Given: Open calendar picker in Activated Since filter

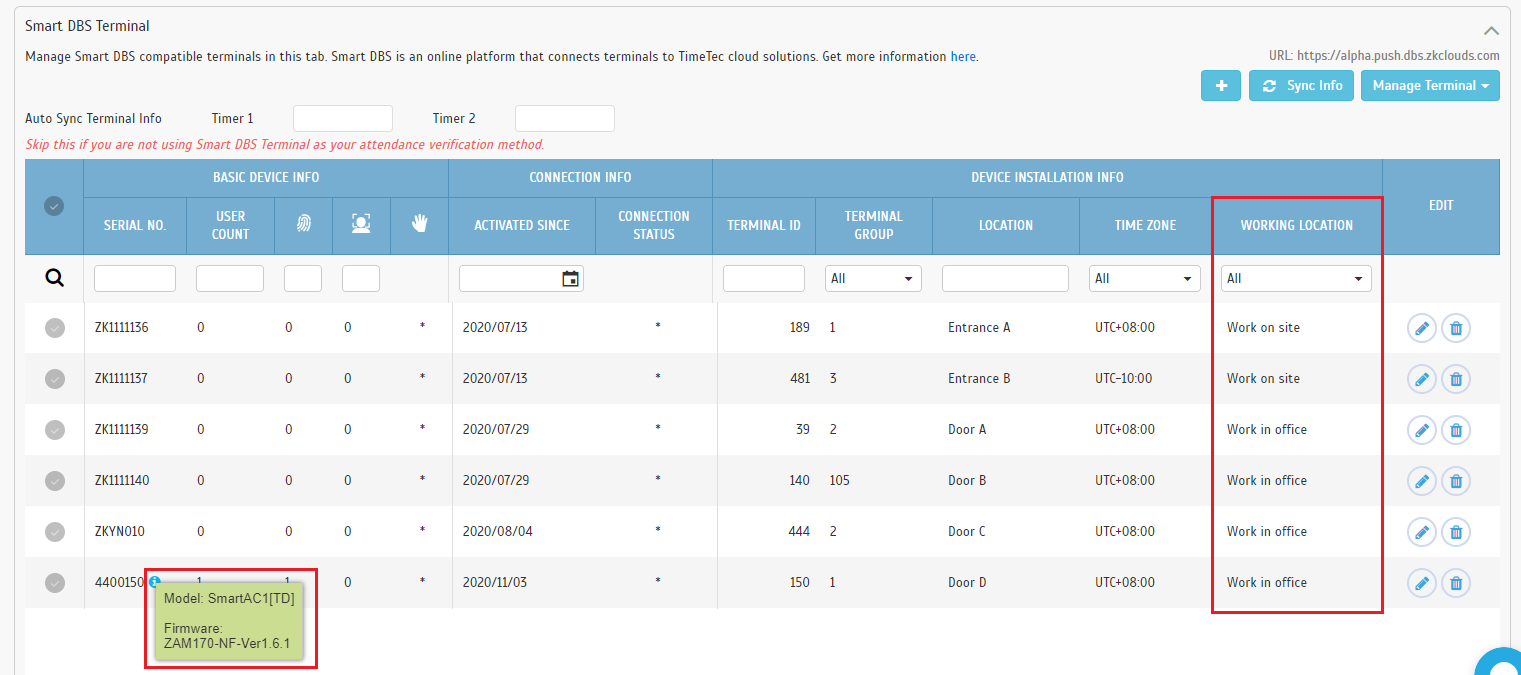Looking at the screenshot, I should pos(570,279).
